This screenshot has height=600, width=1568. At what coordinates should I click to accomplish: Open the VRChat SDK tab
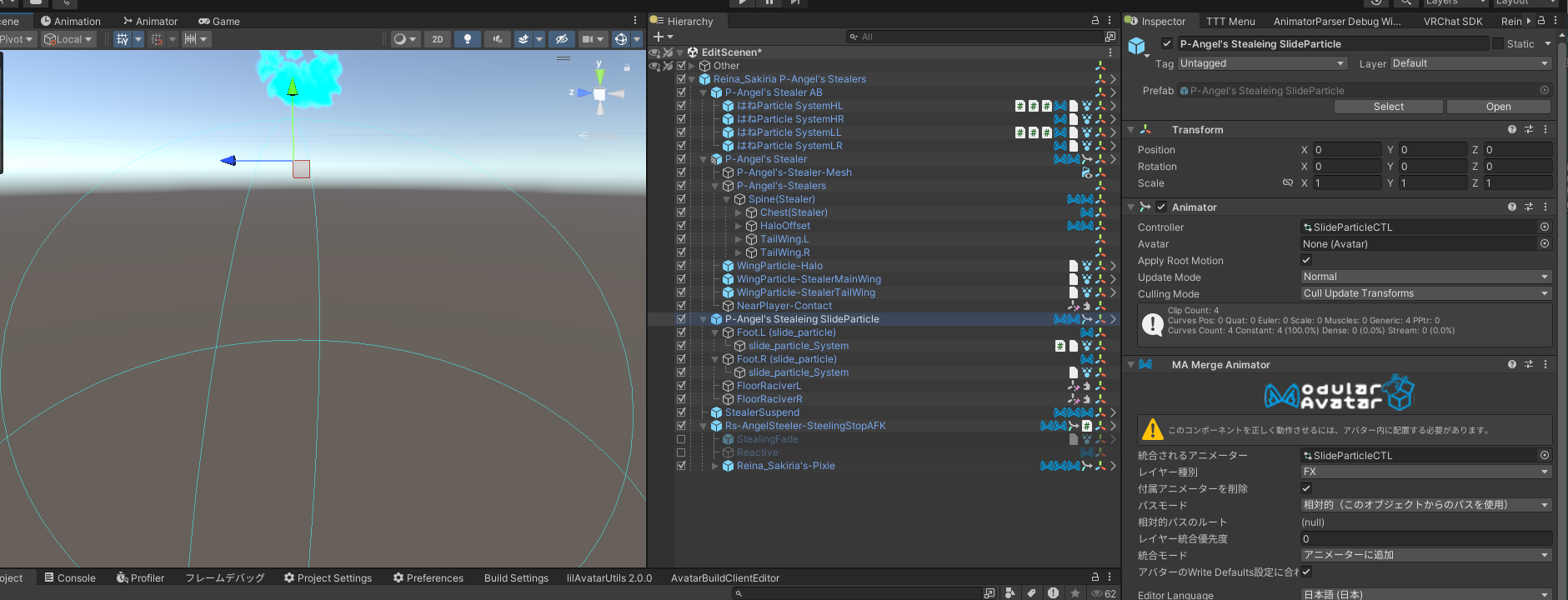click(x=1453, y=21)
